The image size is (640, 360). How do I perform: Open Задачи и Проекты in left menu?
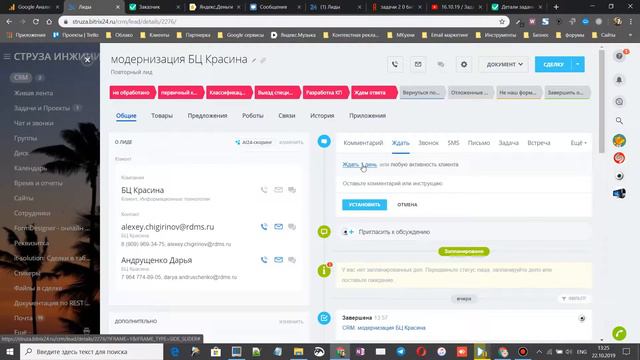42,108
